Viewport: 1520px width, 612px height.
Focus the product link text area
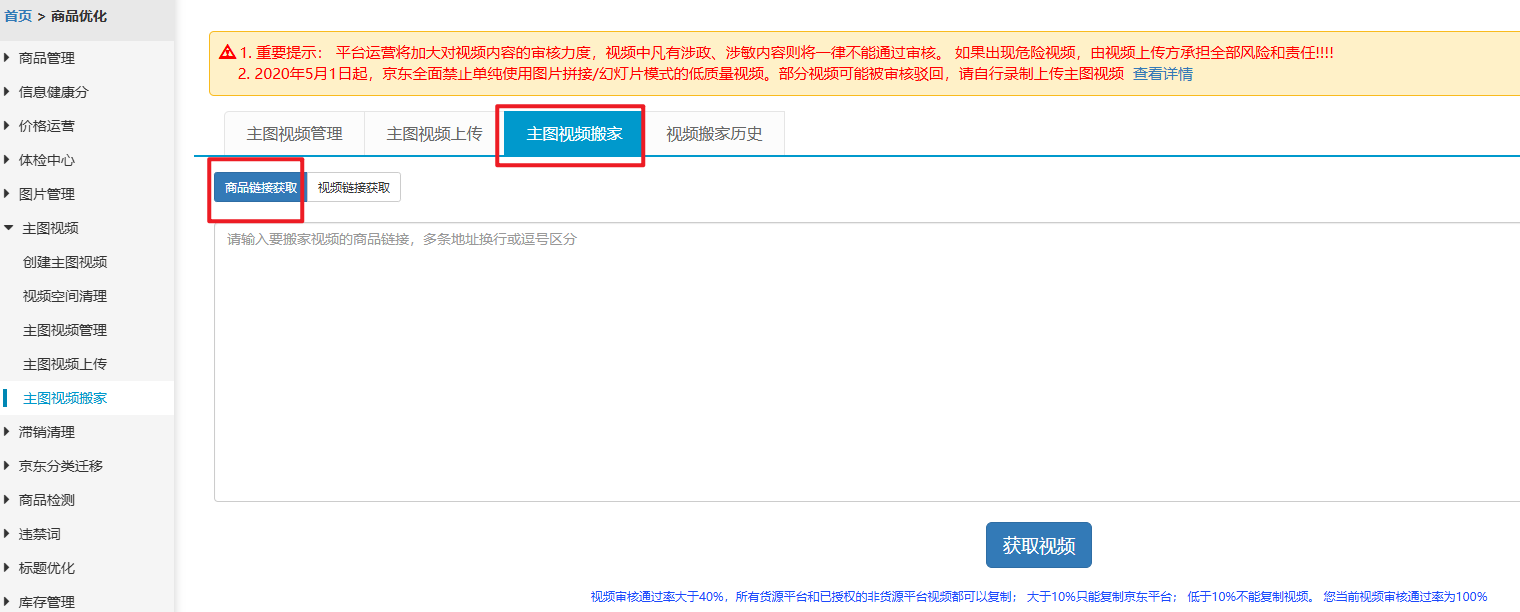[866, 360]
